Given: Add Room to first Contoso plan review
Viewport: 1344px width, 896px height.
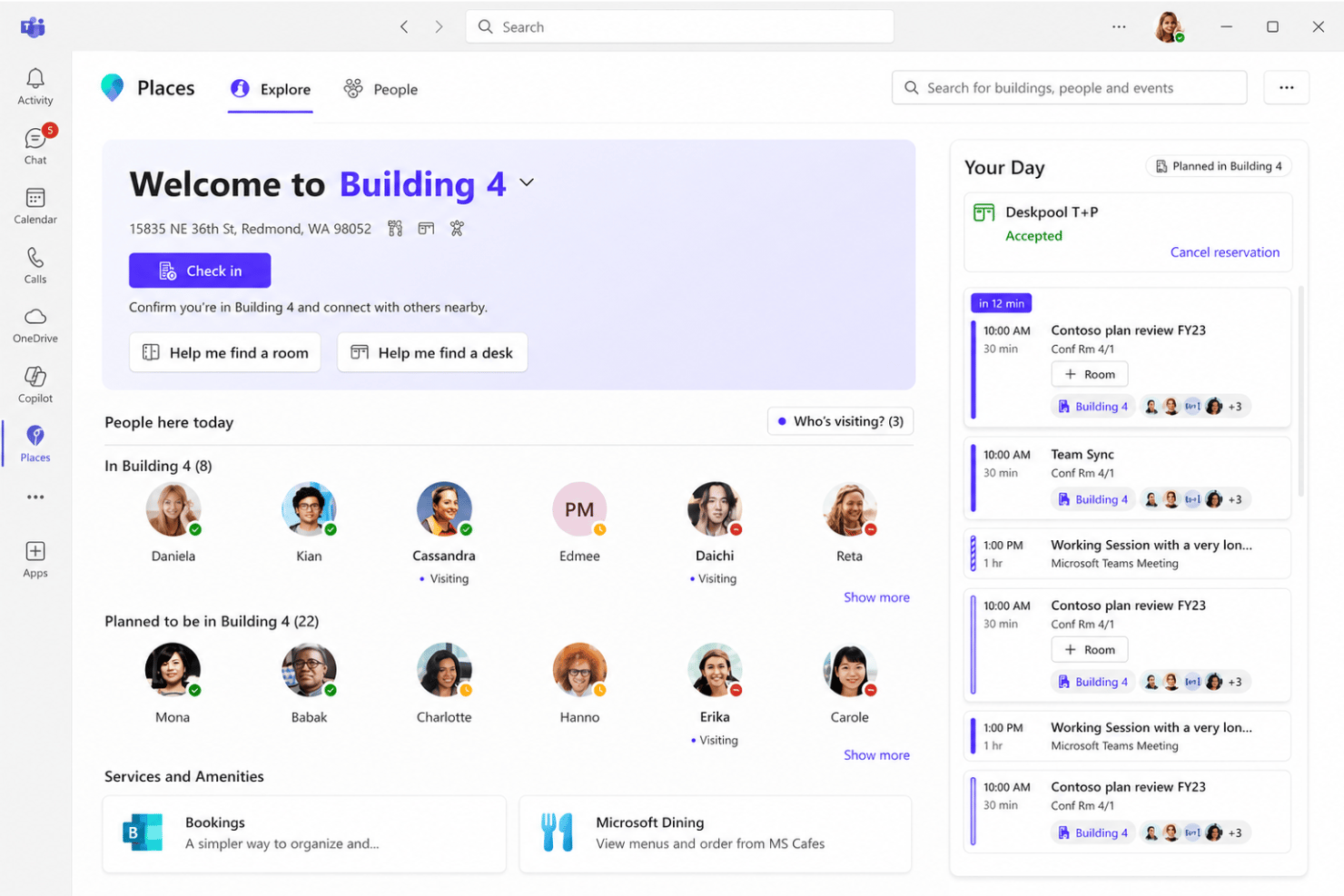Looking at the screenshot, I should coord(1090,374).
